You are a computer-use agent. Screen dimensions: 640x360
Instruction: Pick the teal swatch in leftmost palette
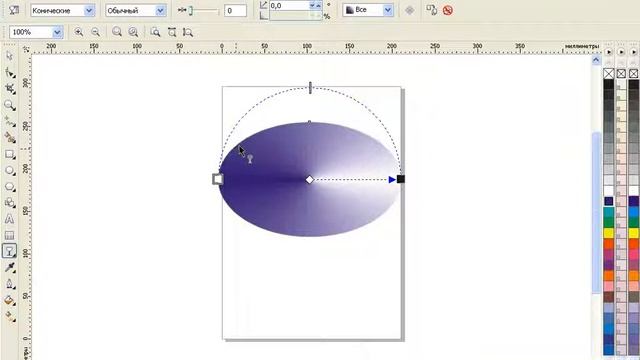609,212
